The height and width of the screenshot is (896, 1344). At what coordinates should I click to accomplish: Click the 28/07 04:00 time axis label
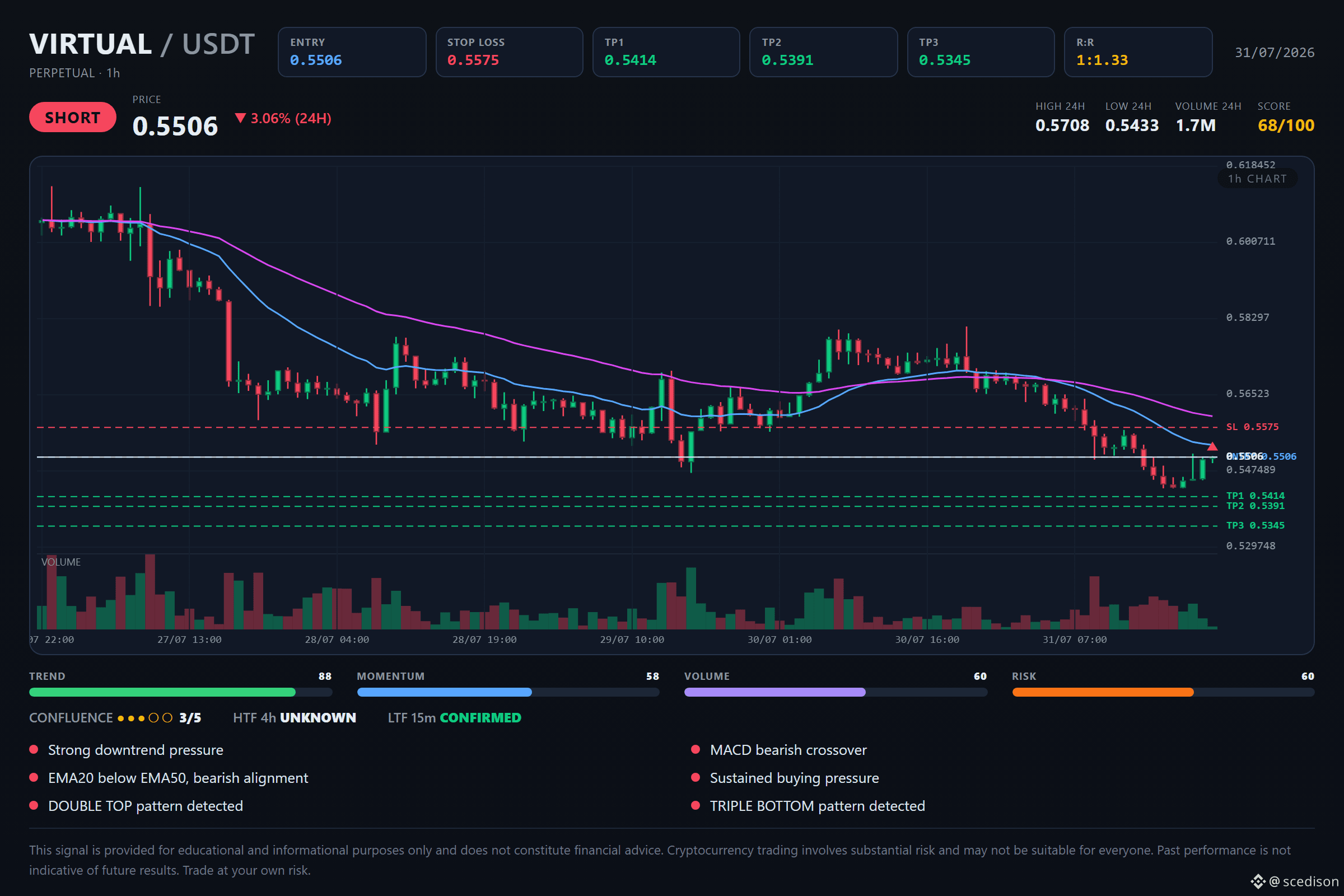[337, 640]
